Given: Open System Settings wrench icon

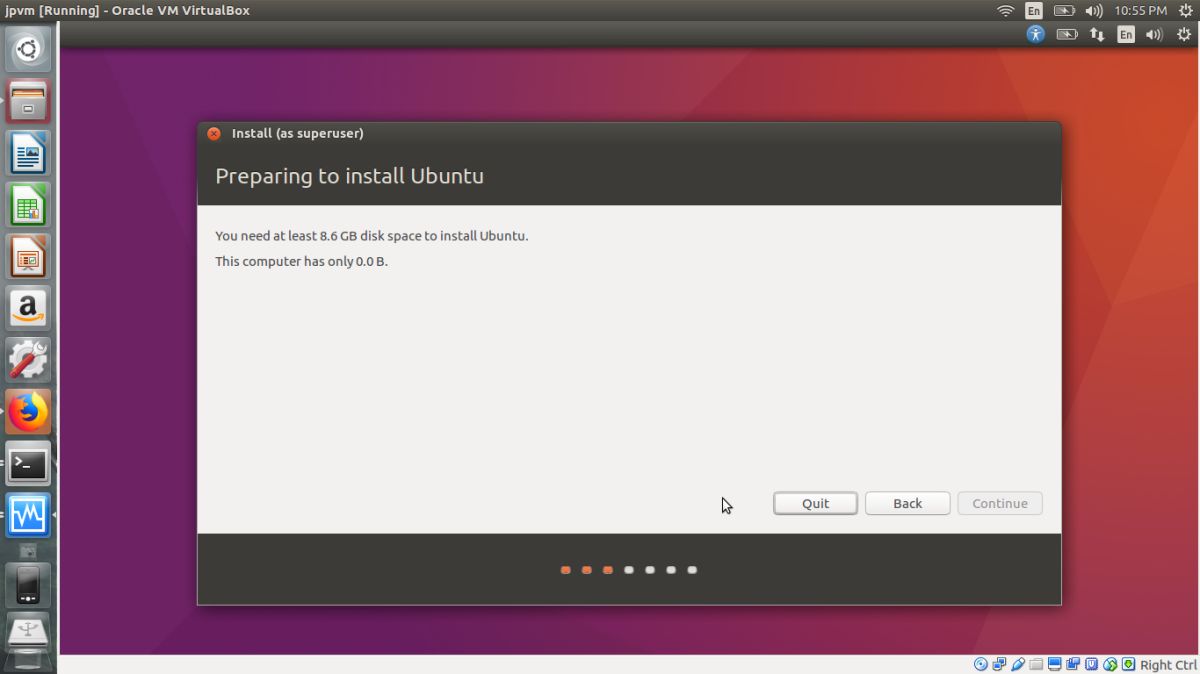Looking at the screenshot, I should pyautogui.click(x=28, y=360).
